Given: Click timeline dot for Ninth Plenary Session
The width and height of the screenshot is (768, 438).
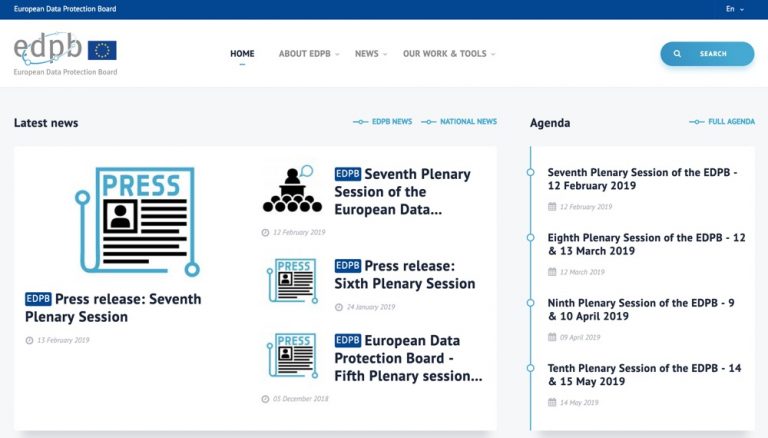Looking at the screenshot, I should pos(531,303).
